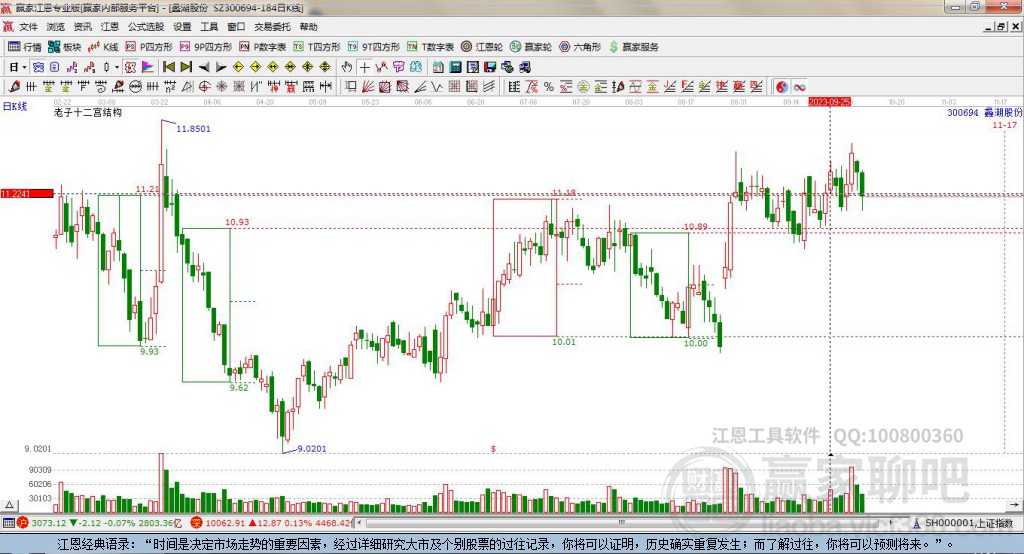Click the black right arrow icon
The height and width of the screenshot is (554, 1024).
[221, 67]
